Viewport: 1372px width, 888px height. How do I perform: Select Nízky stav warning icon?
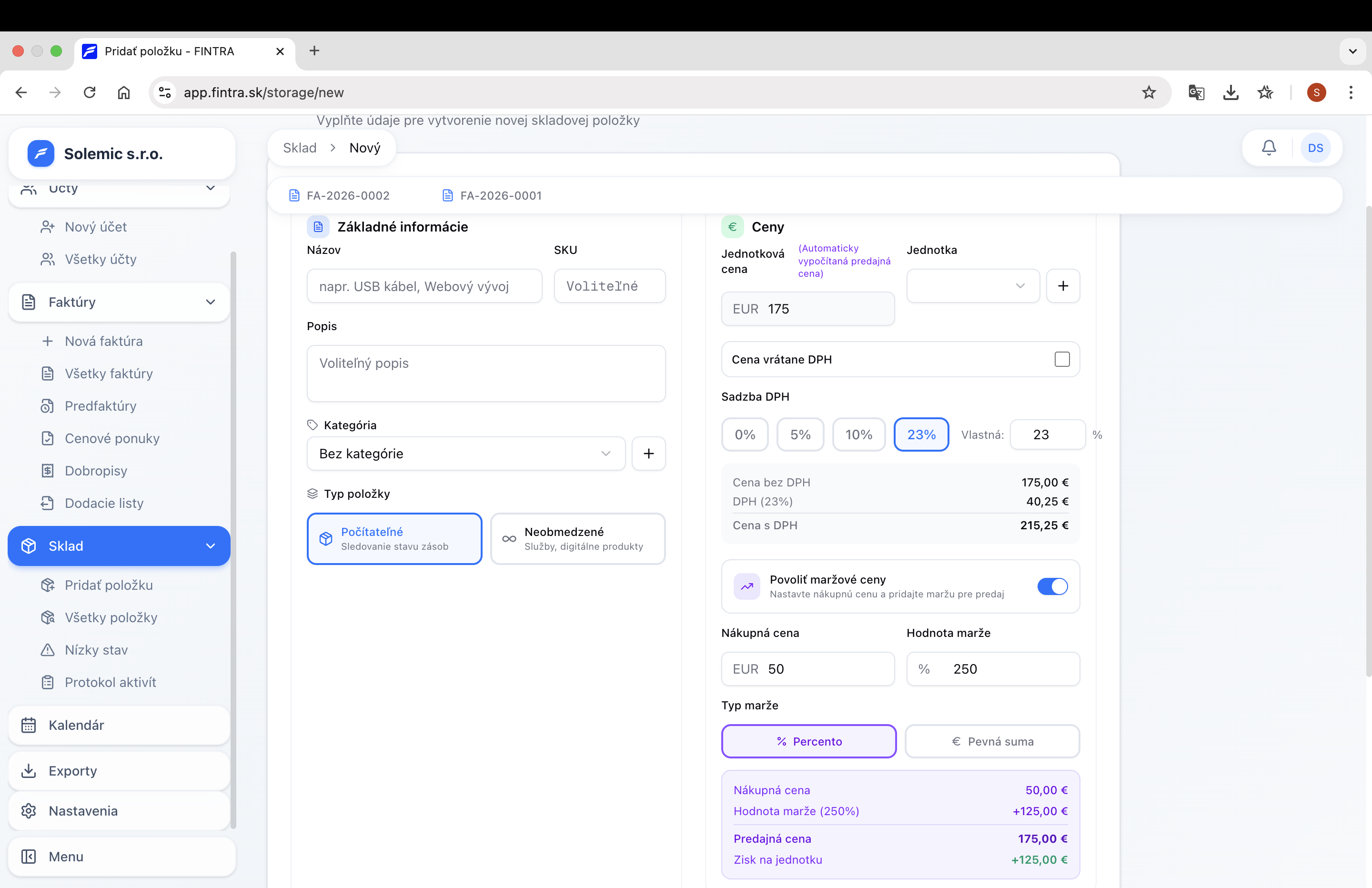point(49,650)
